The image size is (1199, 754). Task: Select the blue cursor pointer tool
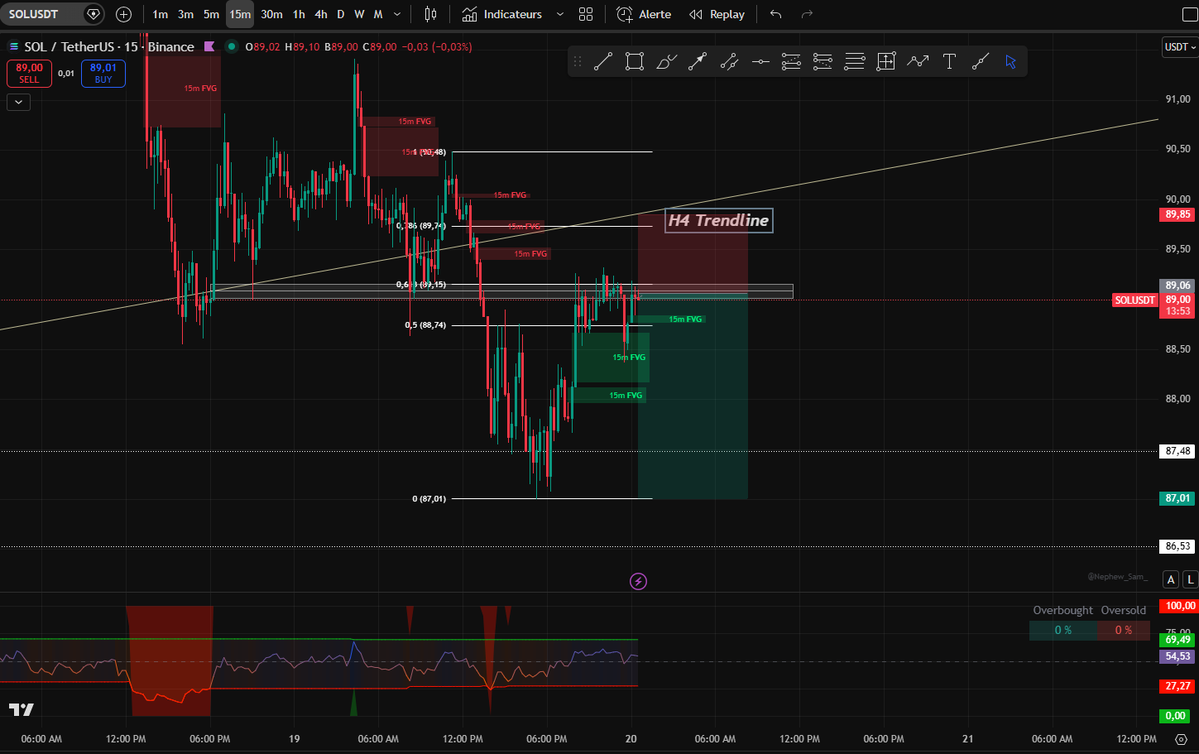coord(1011,62)
